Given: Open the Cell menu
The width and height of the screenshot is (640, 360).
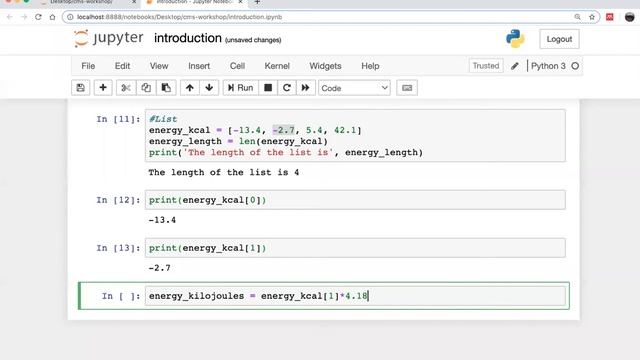Looking at the screenshot, I should point(237,66).
